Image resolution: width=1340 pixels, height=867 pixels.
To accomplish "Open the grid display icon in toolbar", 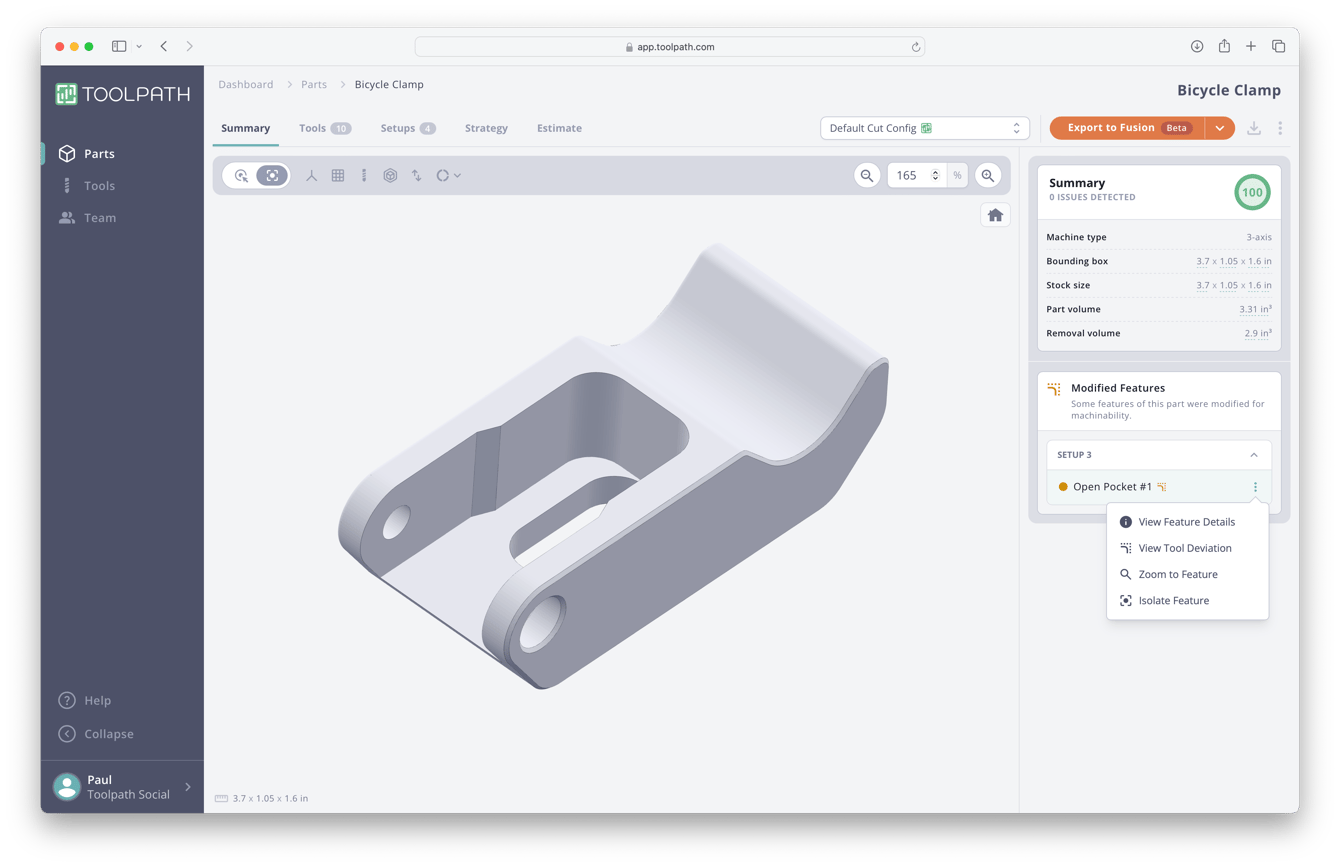I will click(x=338, y=175).
